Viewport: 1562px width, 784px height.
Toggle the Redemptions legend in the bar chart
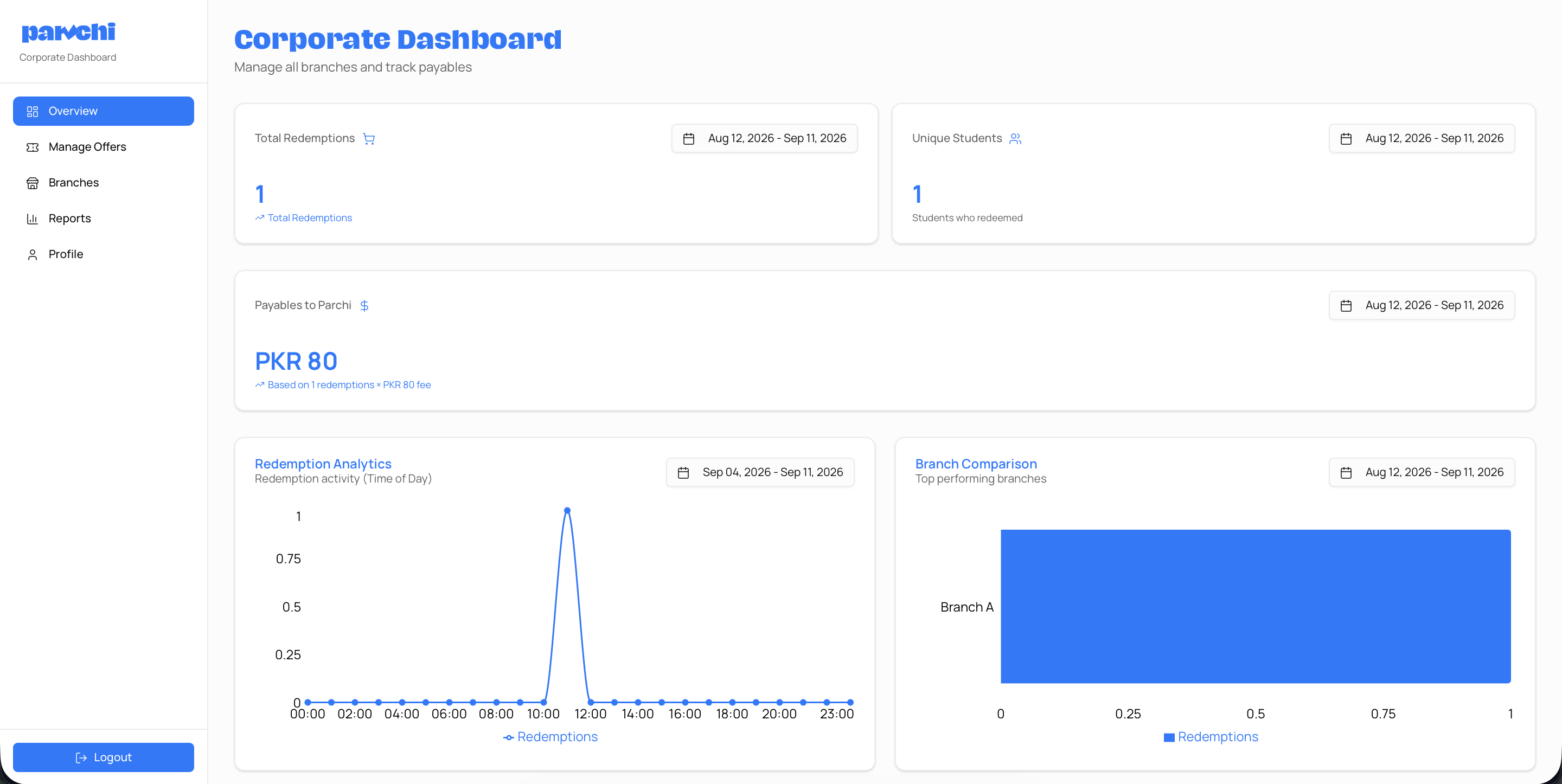point(1211,737)
